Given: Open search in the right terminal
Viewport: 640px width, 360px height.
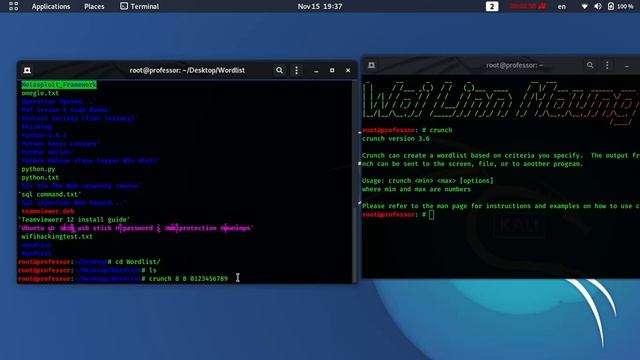Looking at the screenshot, I should point(590,65).
